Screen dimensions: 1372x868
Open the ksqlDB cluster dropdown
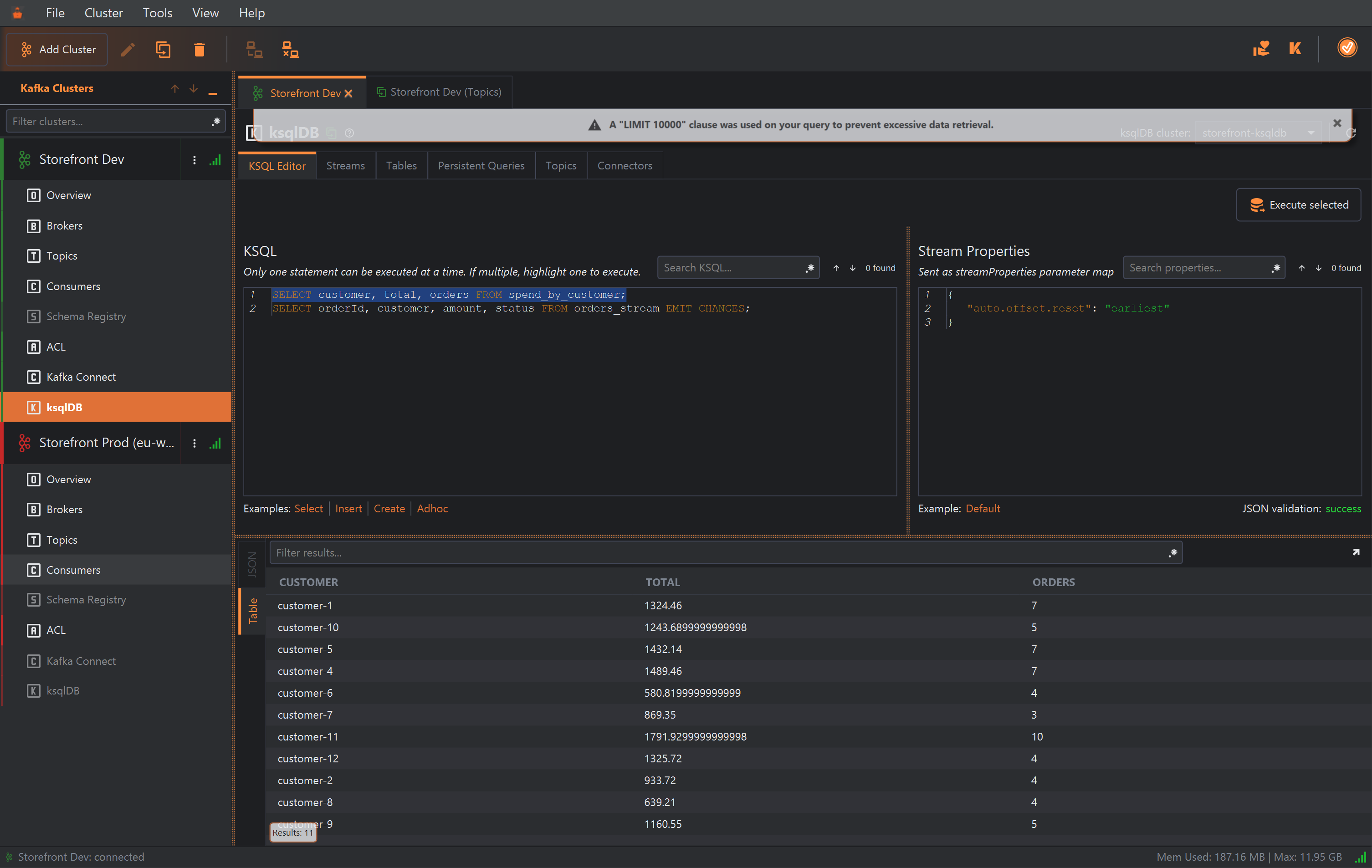(x=1258, y=133)
